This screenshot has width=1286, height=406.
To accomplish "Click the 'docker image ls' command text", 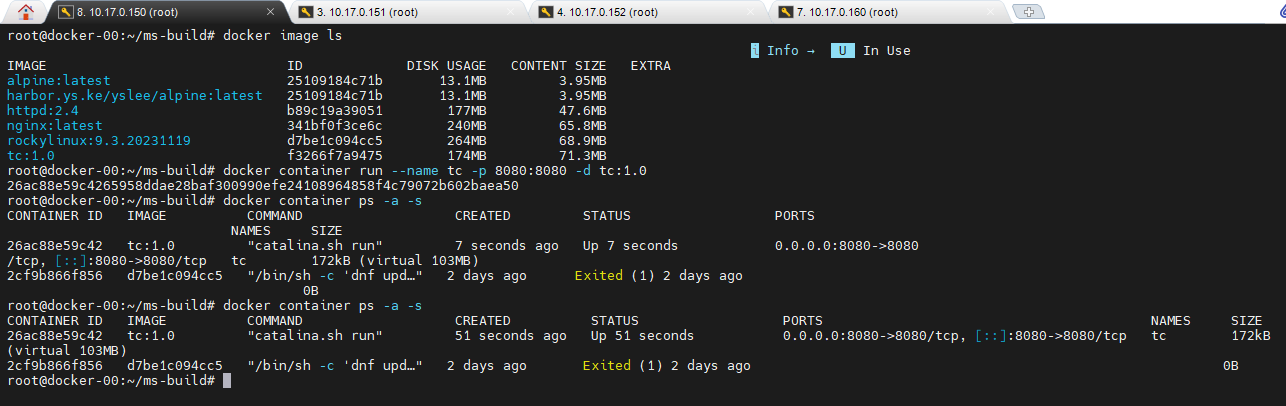I will coord(283,35).
